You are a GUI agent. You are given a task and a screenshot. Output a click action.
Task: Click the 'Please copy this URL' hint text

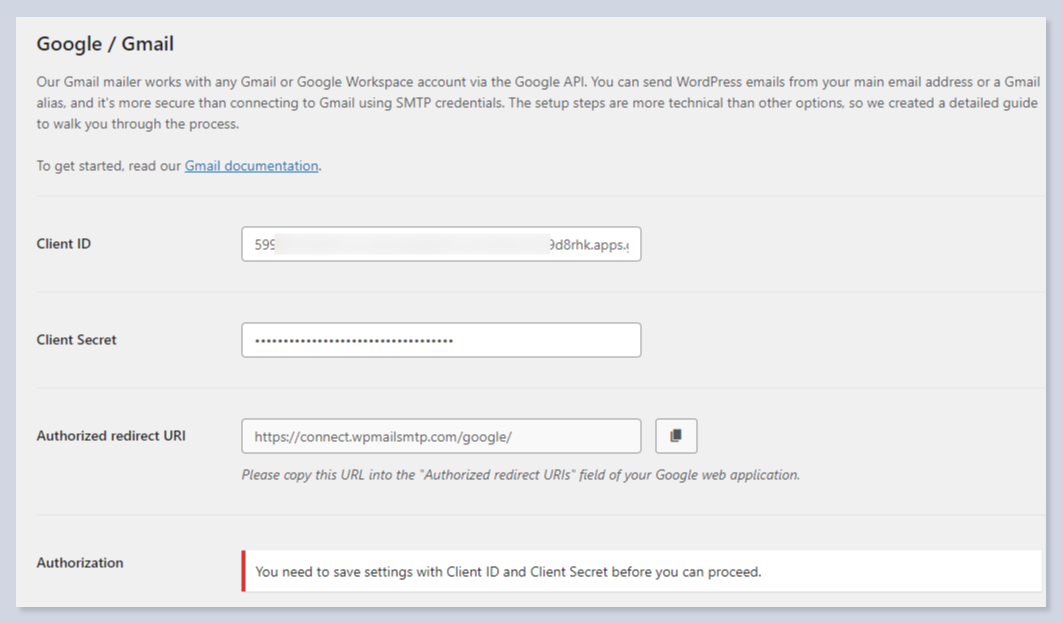(x=521, y=475)
